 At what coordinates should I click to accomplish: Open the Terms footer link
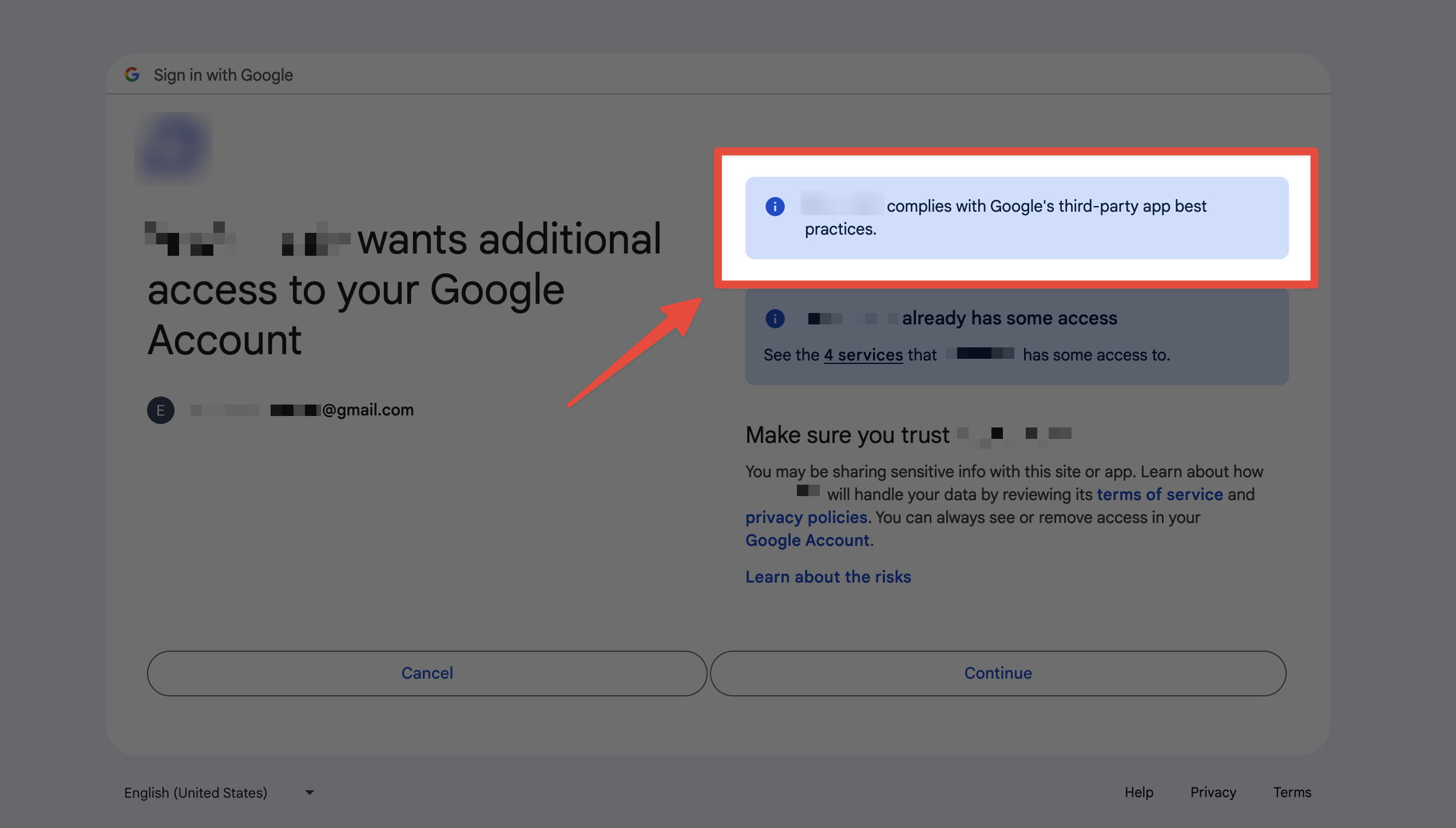click(x=1292, y=793)
